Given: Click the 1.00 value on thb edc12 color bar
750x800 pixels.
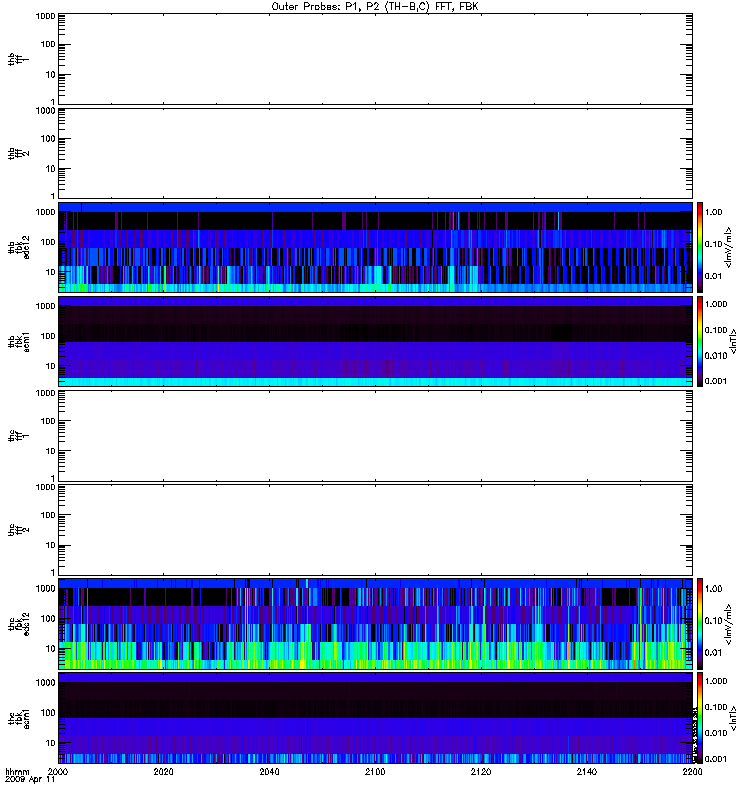Looking at the screenshot, I should [x=713, y=212].
